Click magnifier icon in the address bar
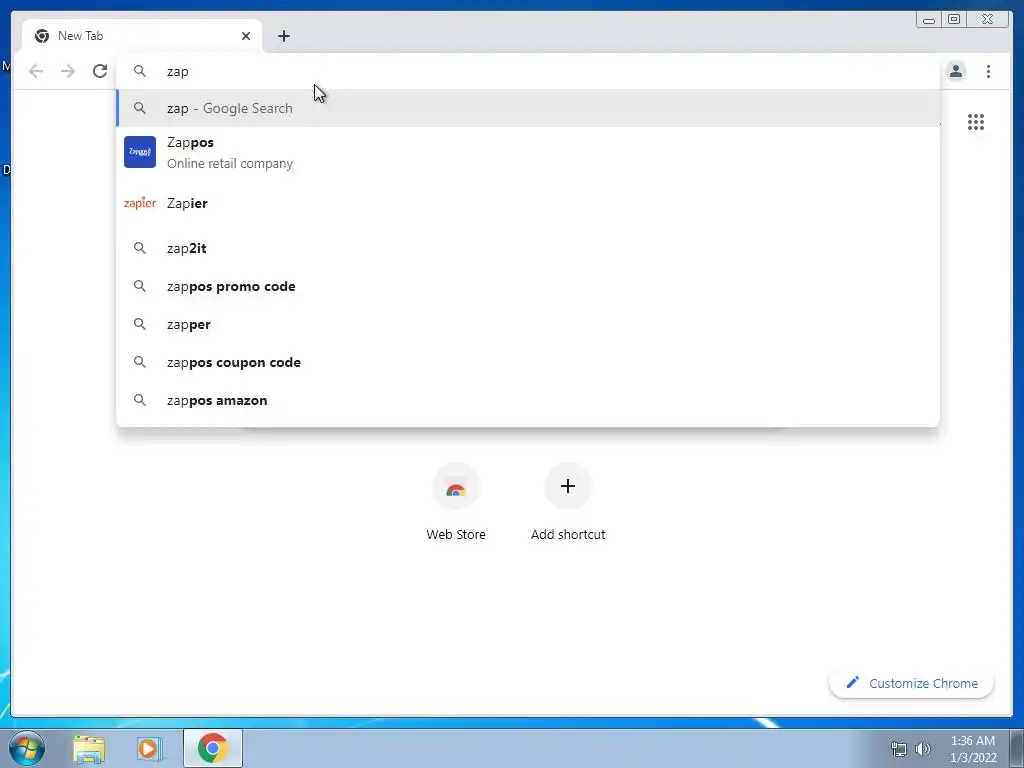The image size is (1024, 768). pos(140,71)
